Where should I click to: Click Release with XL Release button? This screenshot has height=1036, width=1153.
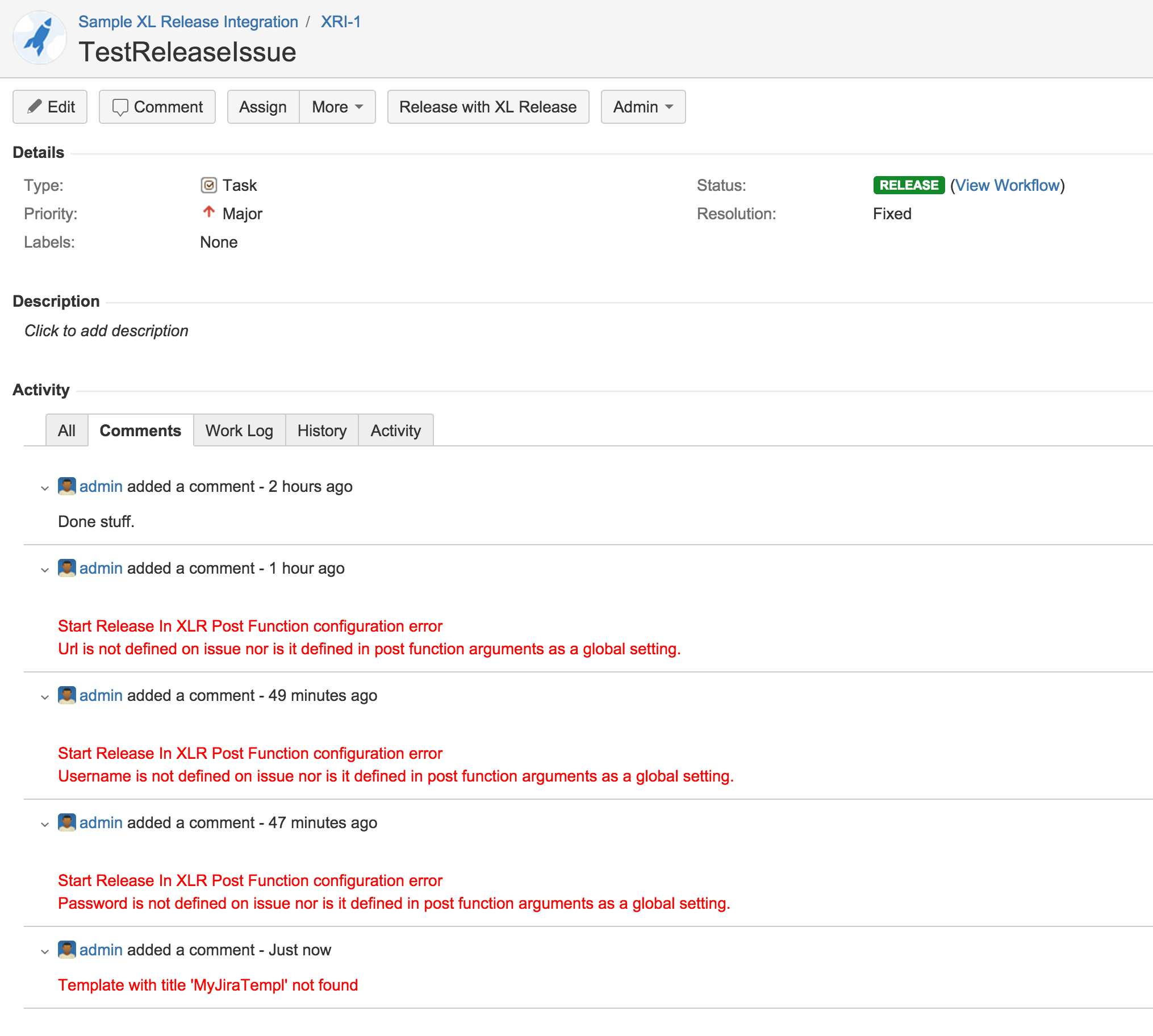488,106
